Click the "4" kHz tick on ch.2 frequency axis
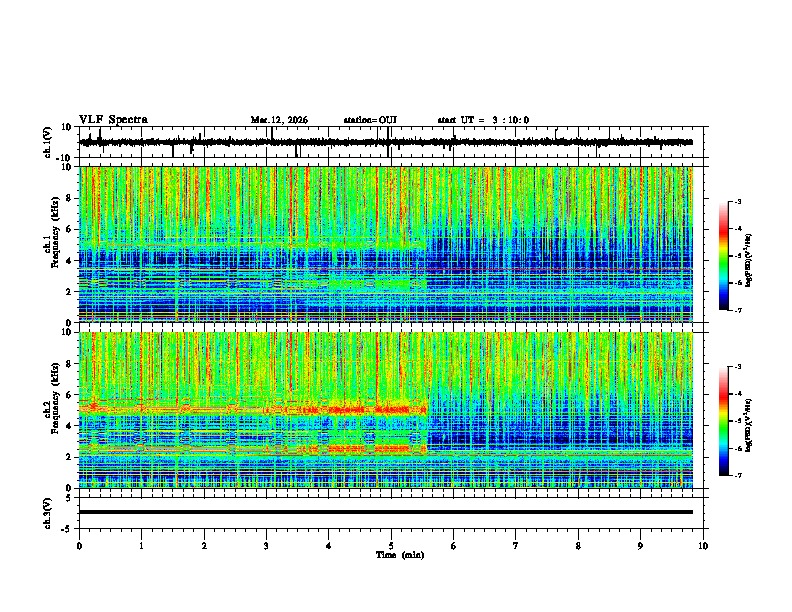This screenshot has width=792, height=612. [x=70, y=426]
